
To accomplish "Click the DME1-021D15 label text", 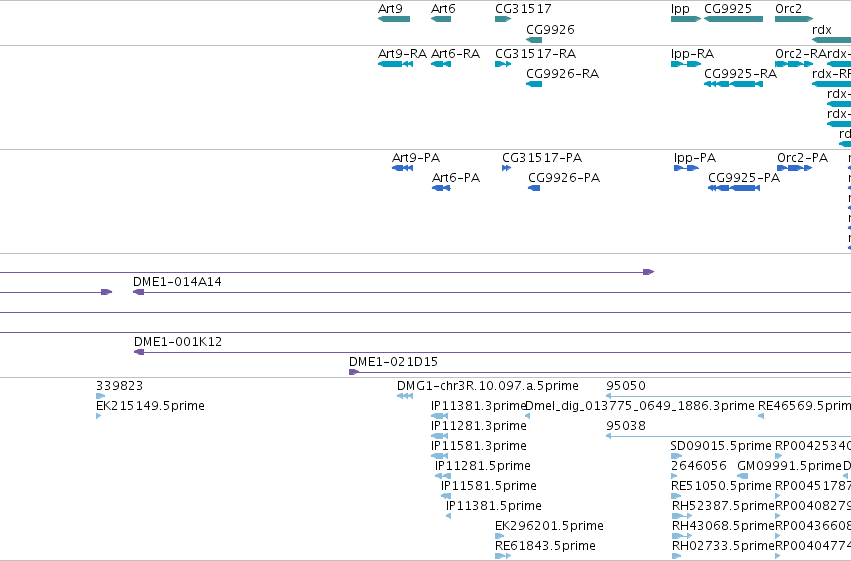I will pyautogui.click(x=393, y=362).
